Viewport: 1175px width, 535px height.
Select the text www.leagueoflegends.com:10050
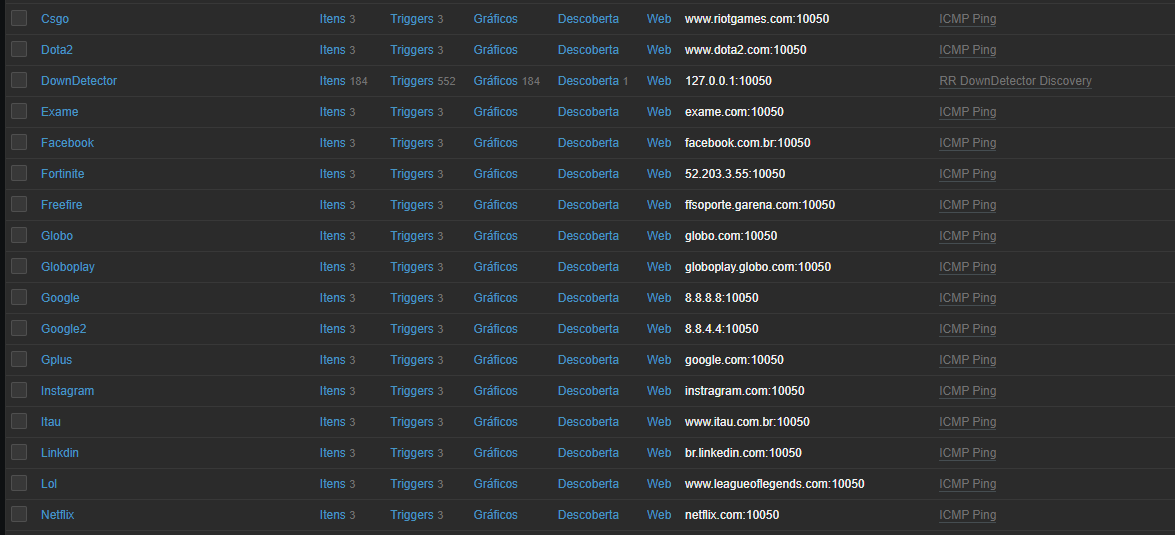(x=775, y=484)
